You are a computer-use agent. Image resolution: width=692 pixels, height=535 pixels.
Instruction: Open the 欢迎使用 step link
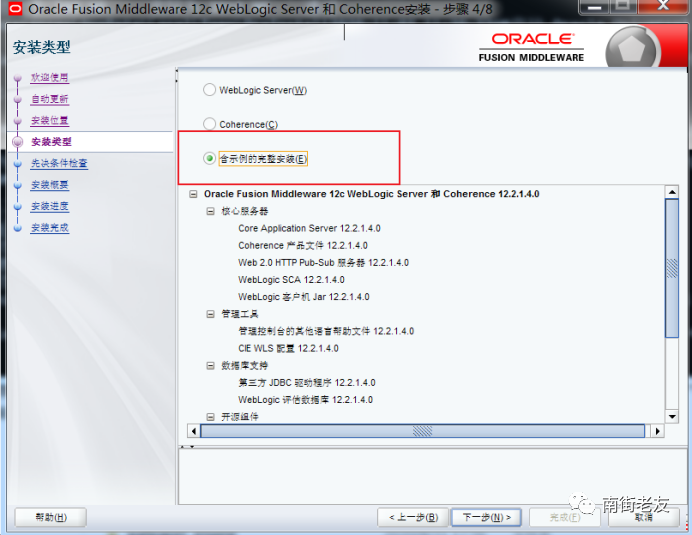point(49,78)
